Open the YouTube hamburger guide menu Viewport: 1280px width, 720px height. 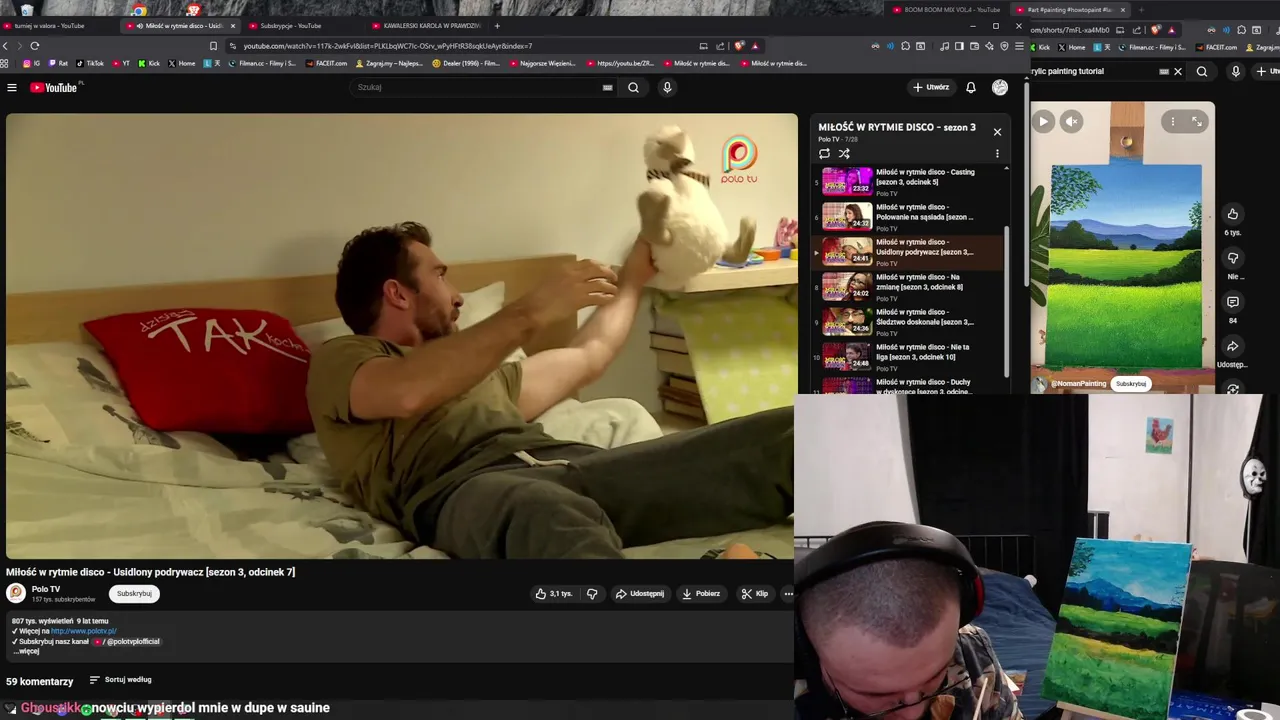click(12, 88)
